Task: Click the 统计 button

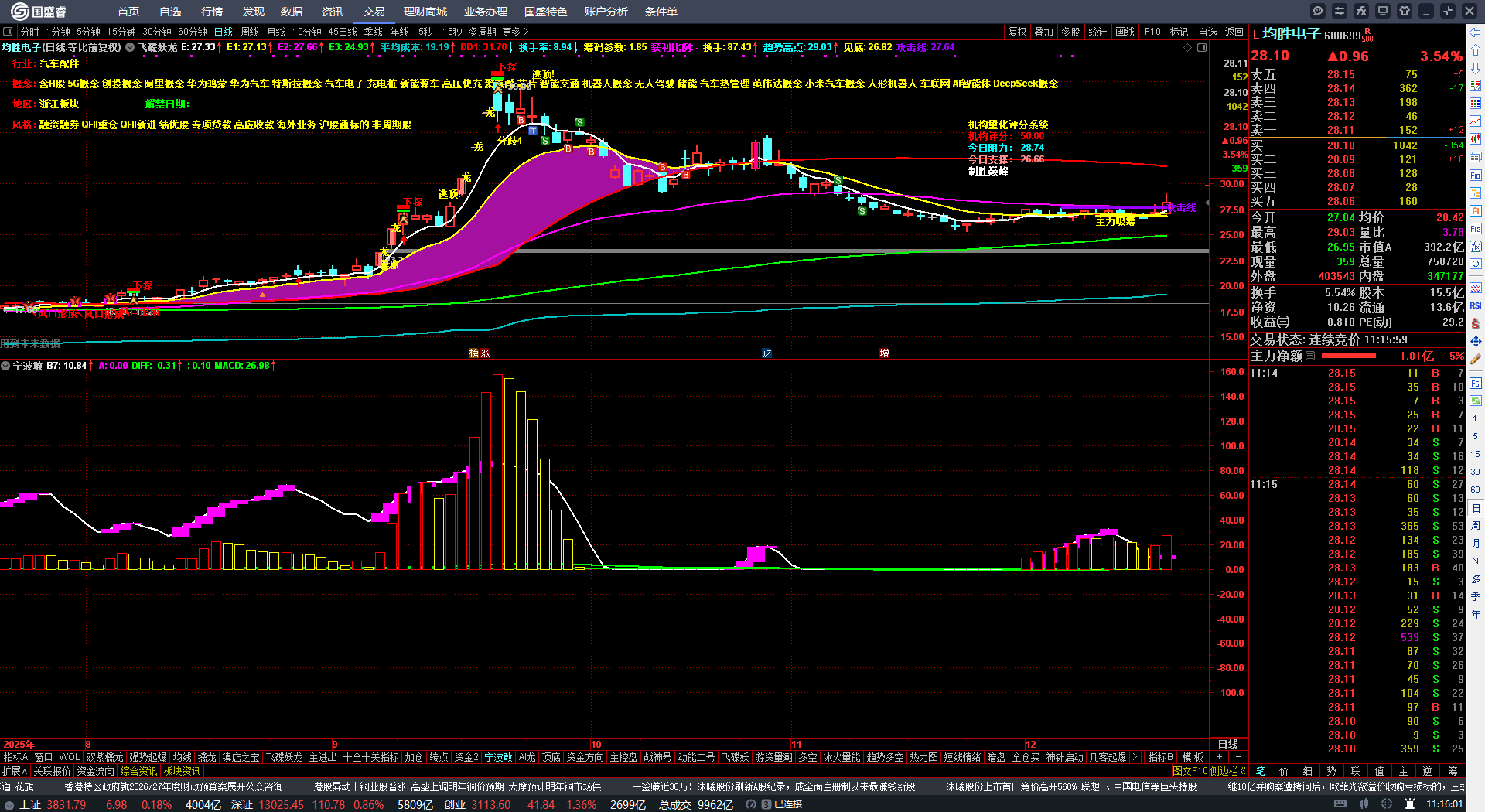Action: tap(1098, 32)
